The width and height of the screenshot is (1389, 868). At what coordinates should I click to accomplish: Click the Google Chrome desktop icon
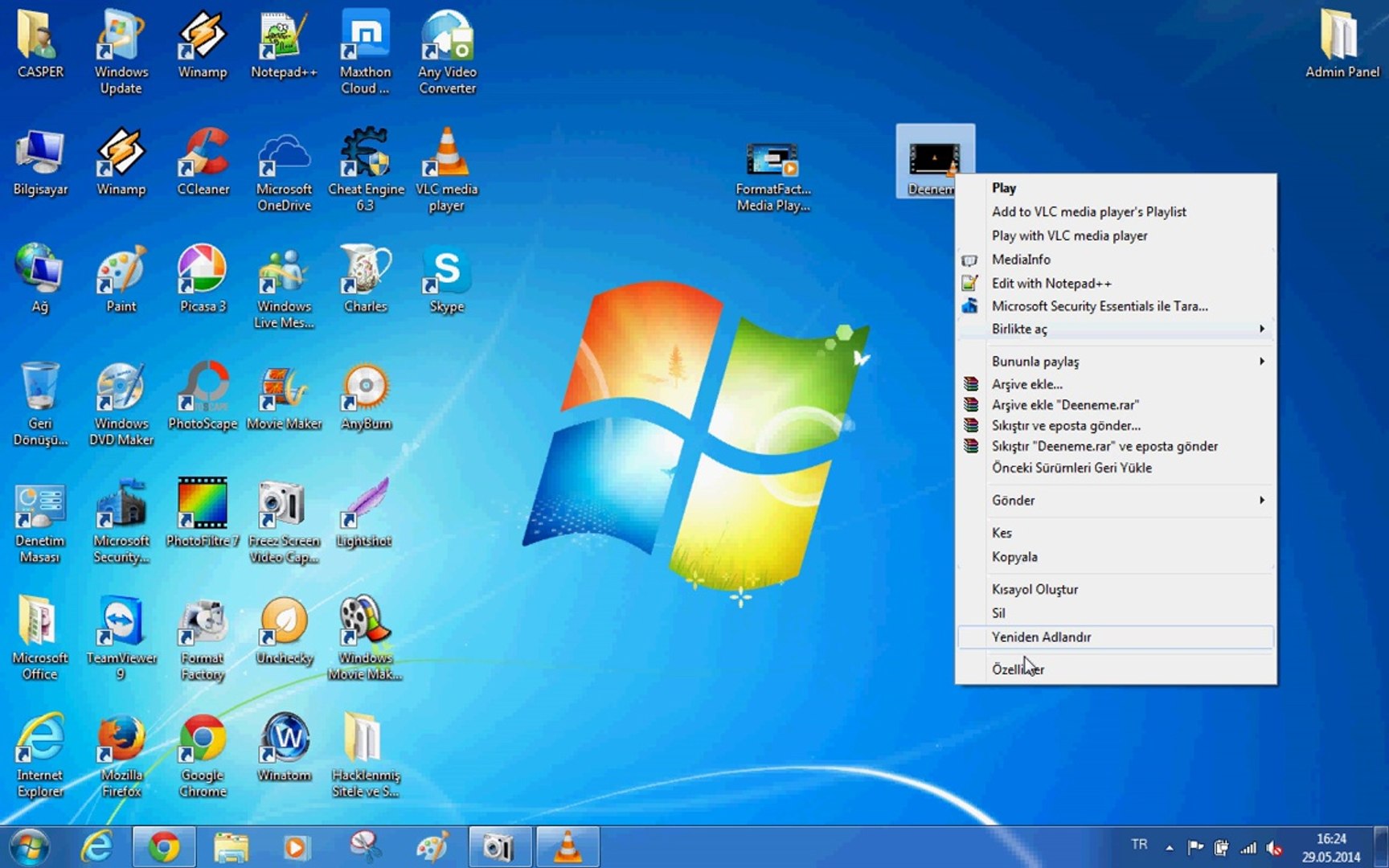[203, 756]
